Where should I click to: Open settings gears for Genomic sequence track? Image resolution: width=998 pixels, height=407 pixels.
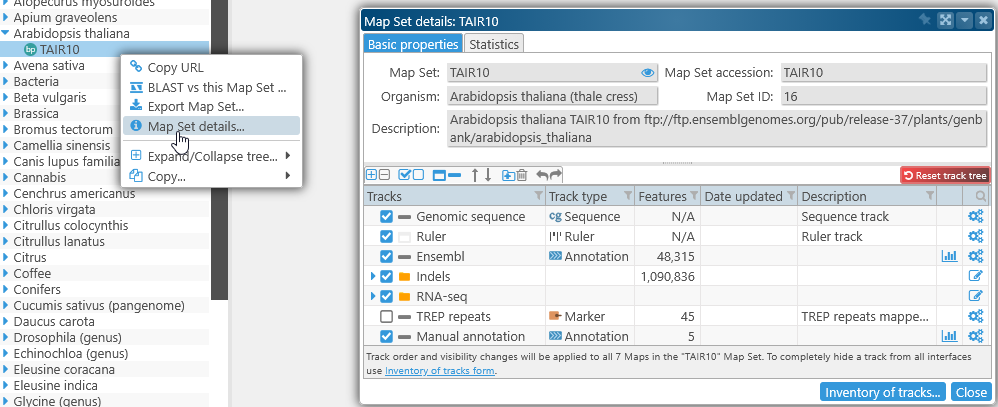click(976, 216)
